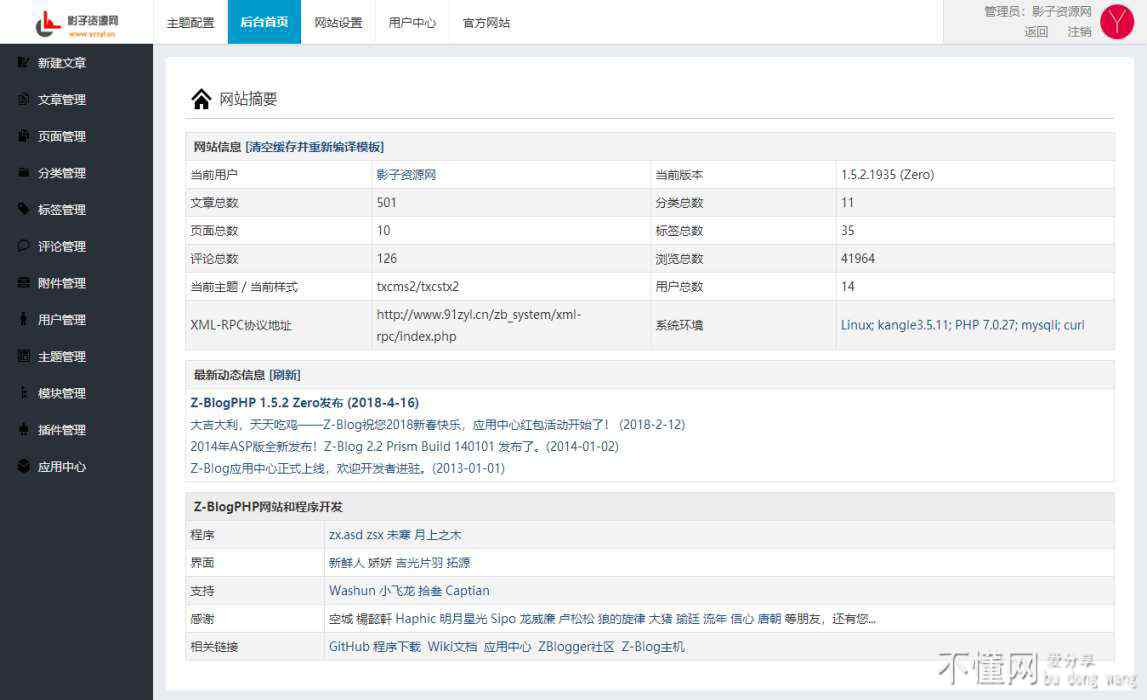1147x700 pixels.
Task: Click the XML-RPC URL text
Action: 479,325
